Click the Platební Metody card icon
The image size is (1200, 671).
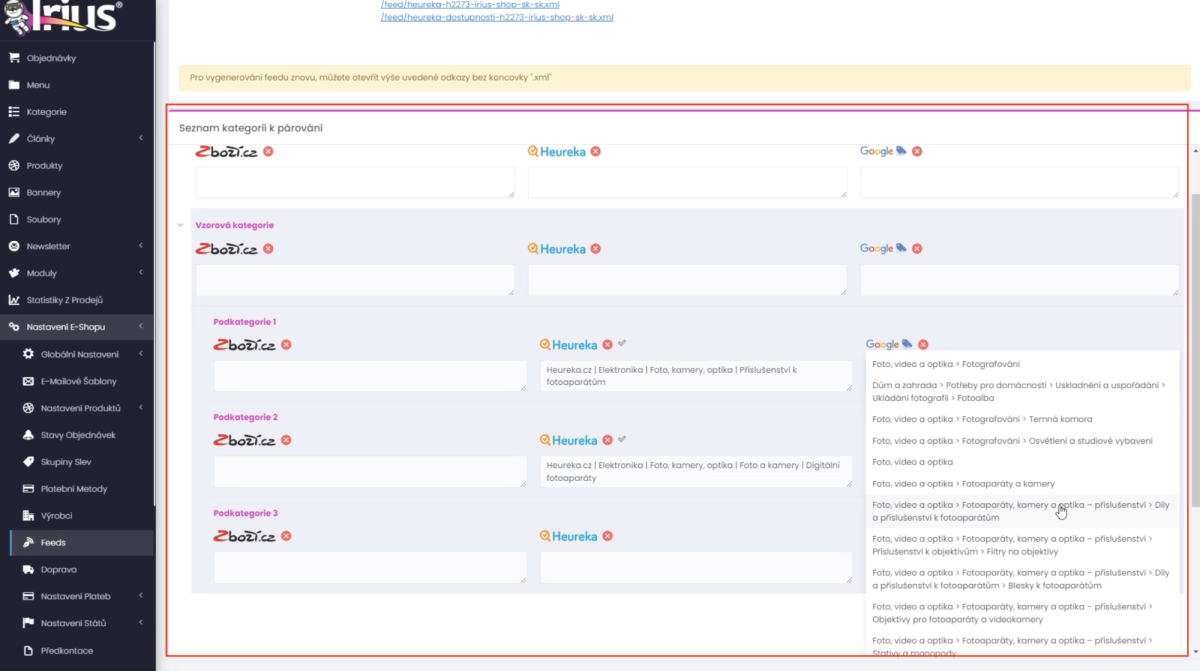[28, 489]
